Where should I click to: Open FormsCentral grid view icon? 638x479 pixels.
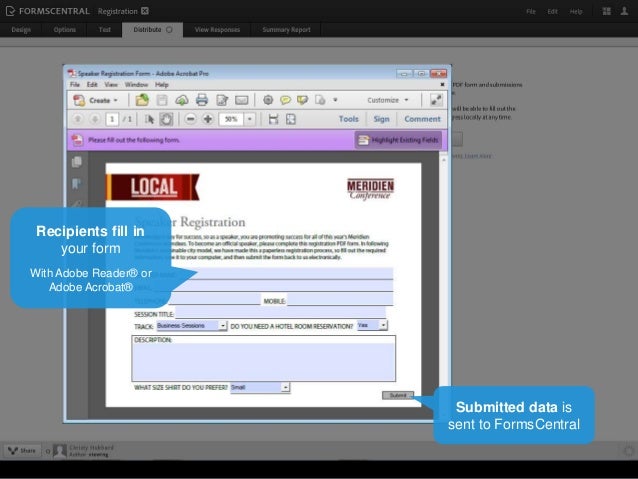(607, 11)
